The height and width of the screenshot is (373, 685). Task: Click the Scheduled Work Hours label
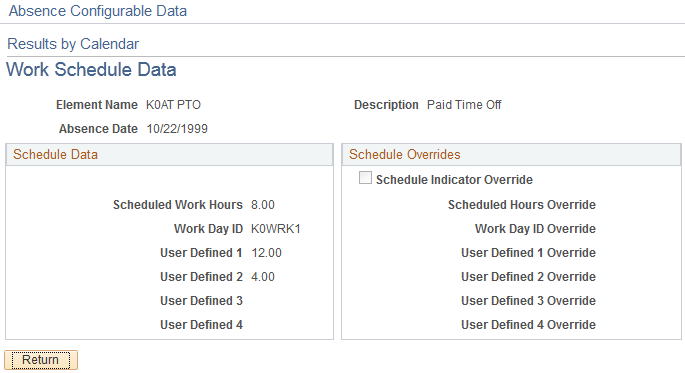click(178, 205)
